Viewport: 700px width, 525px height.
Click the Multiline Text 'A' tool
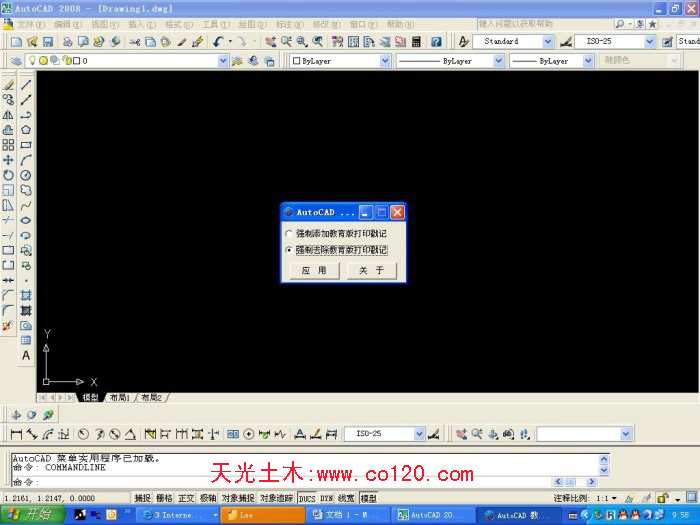[26, 355]
